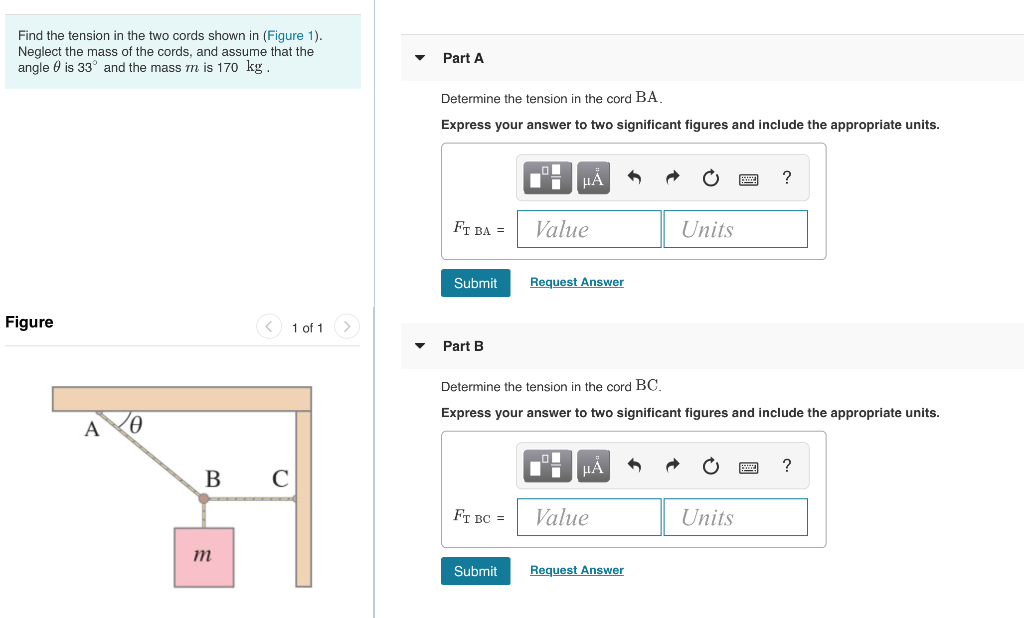Undo your last input in Part A

[634, 177]
